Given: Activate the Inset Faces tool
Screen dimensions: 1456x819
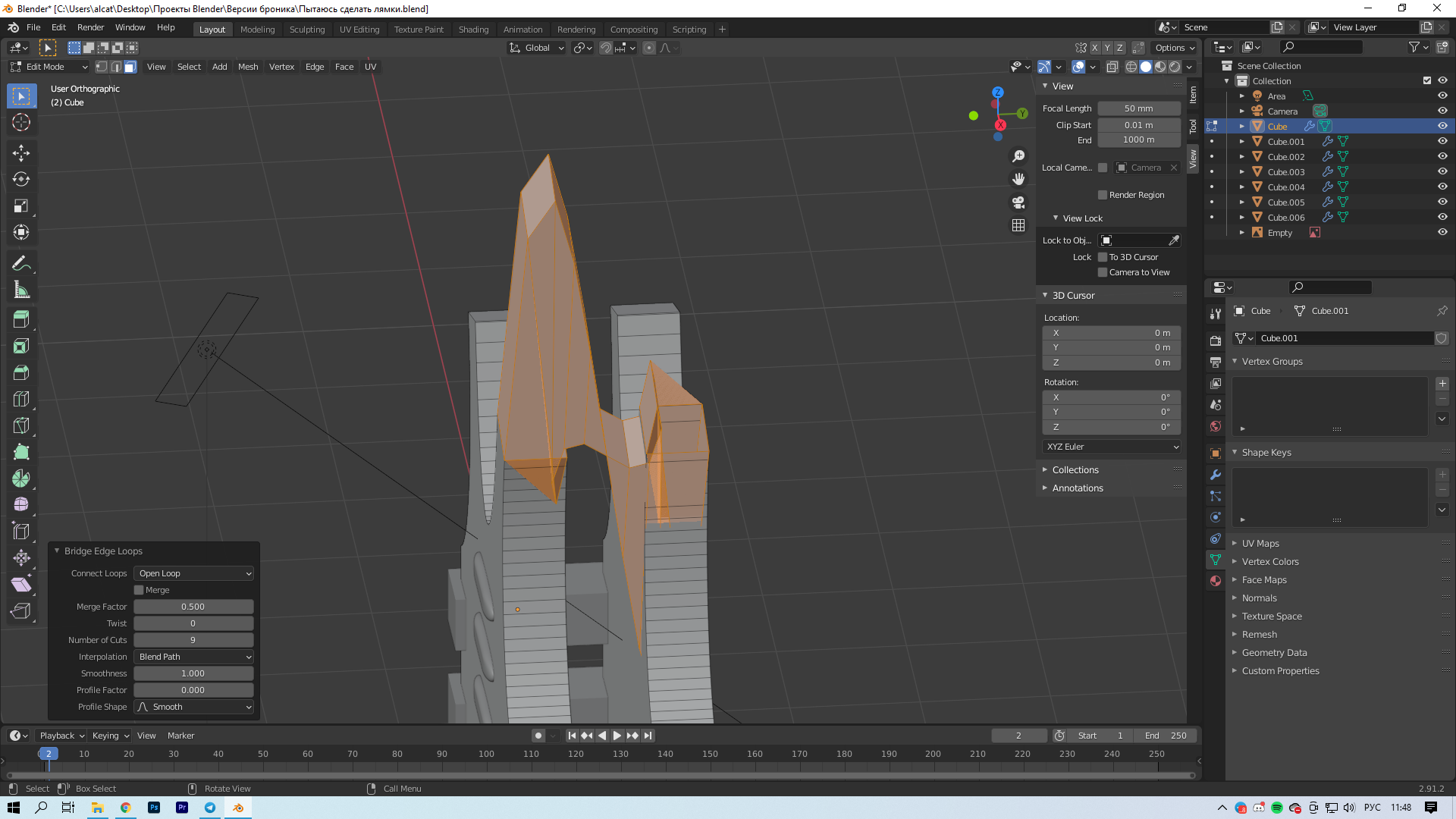Looking at the screenshot, I should tap(21, 346).
